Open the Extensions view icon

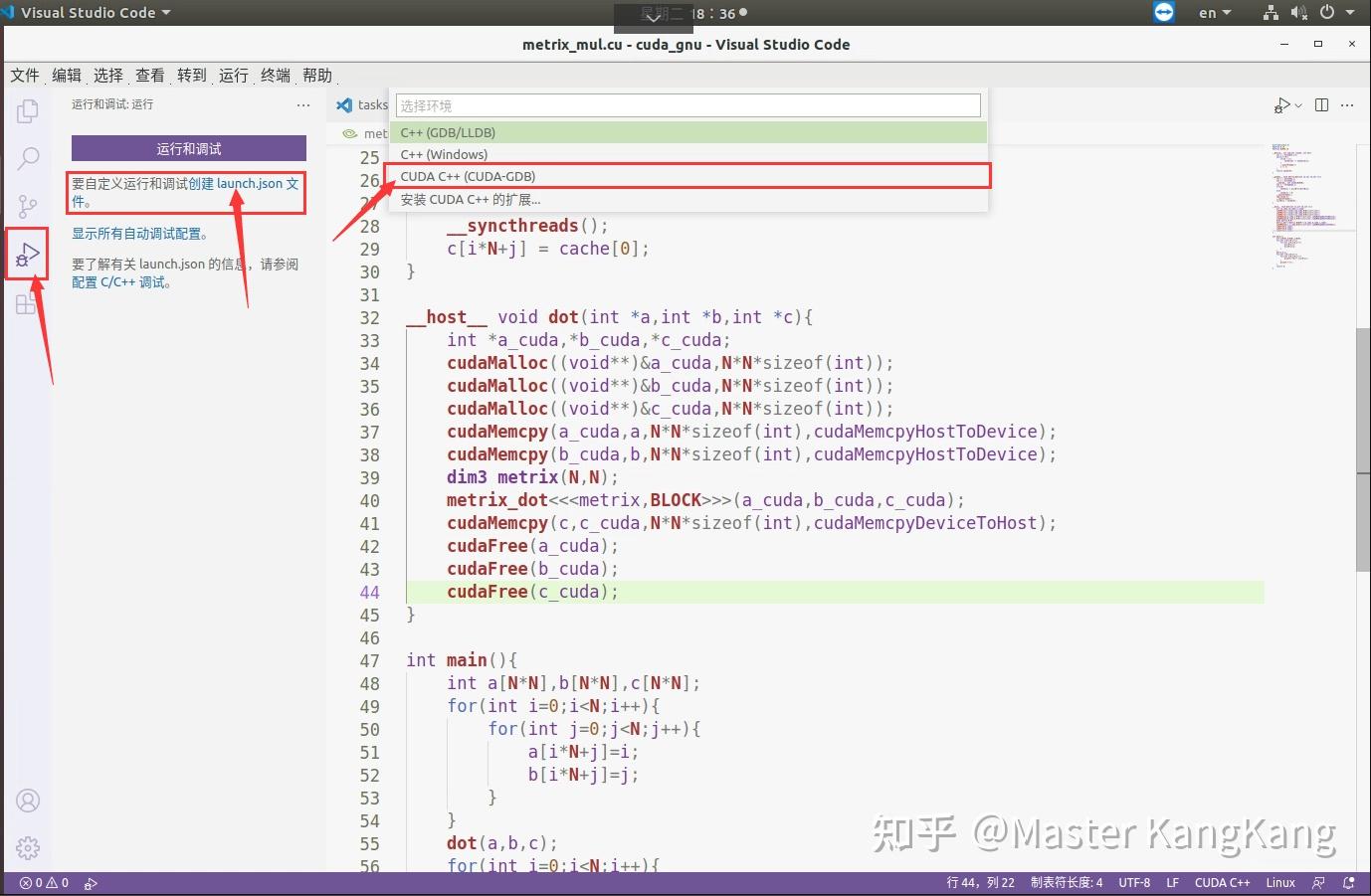(27, 304)
